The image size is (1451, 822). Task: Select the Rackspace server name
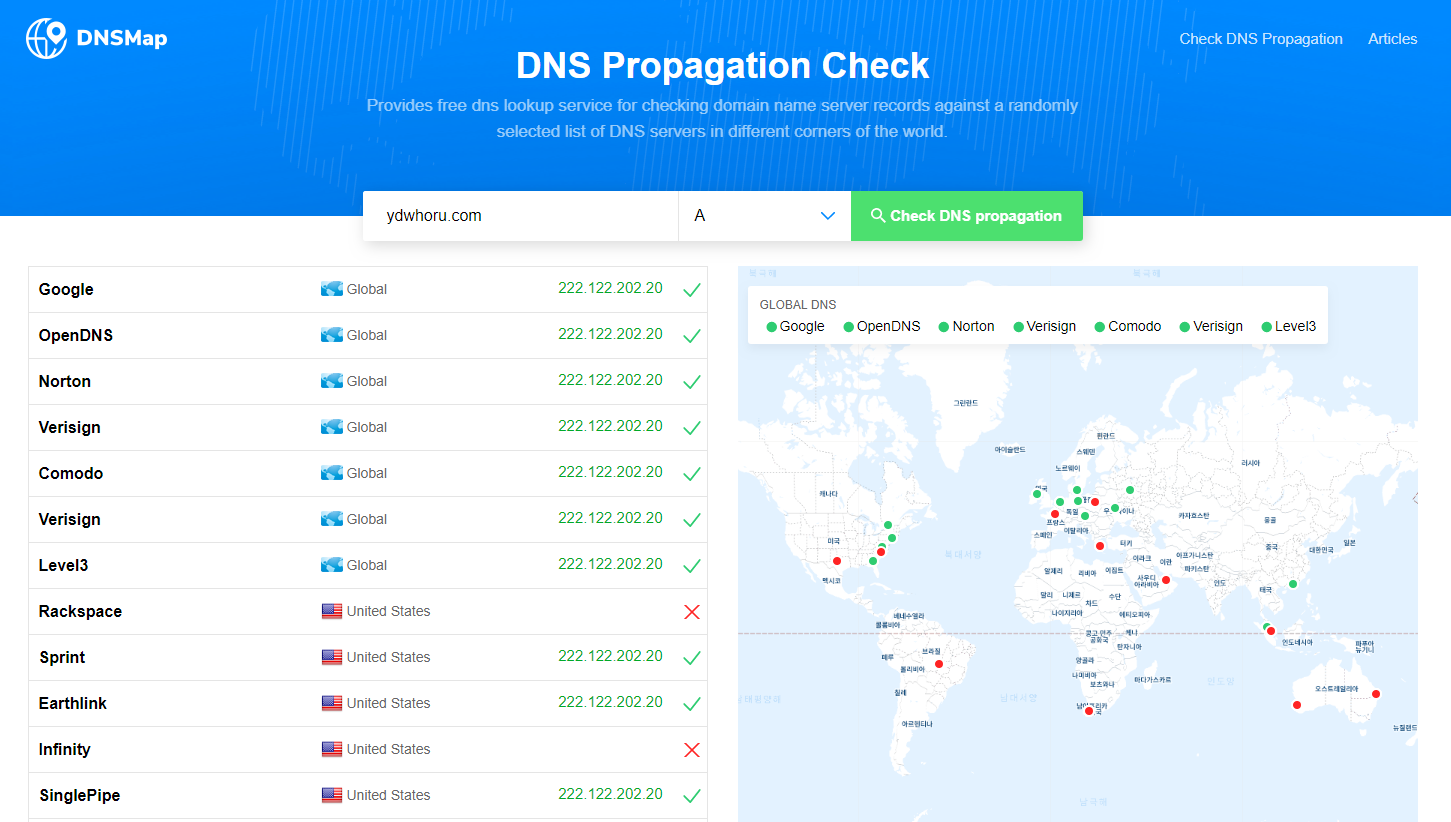click(80, 611)
